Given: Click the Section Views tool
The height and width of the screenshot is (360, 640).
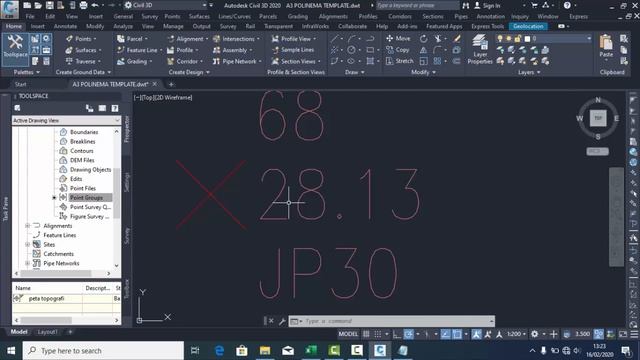Looking at the screenshot, I should [x=296, y=61].
